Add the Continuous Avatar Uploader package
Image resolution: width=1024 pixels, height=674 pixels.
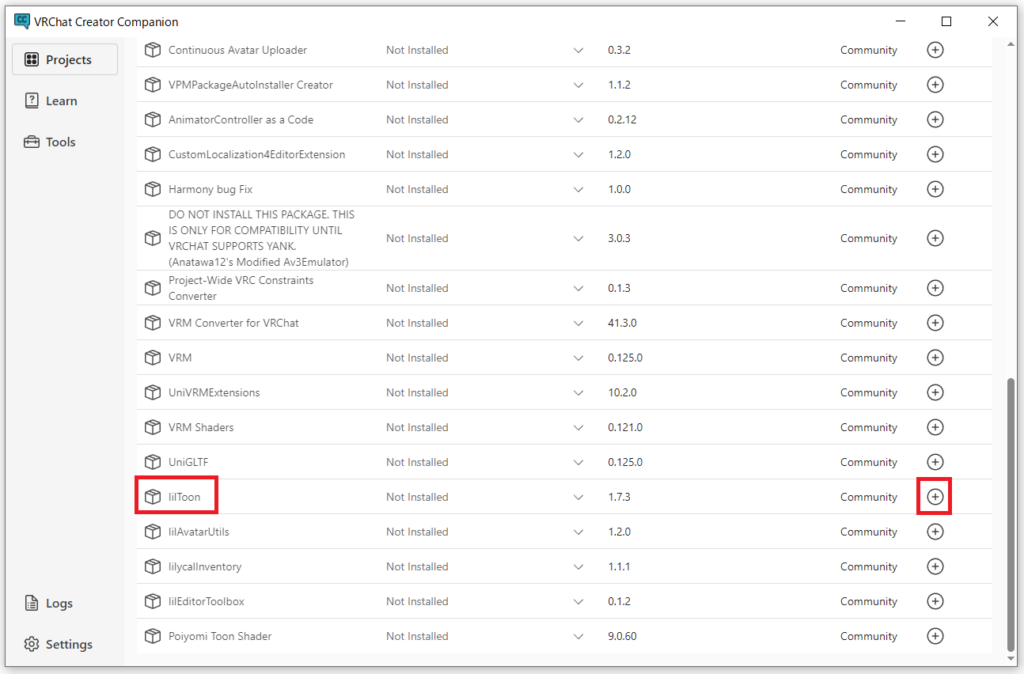[x=935, y=50]
